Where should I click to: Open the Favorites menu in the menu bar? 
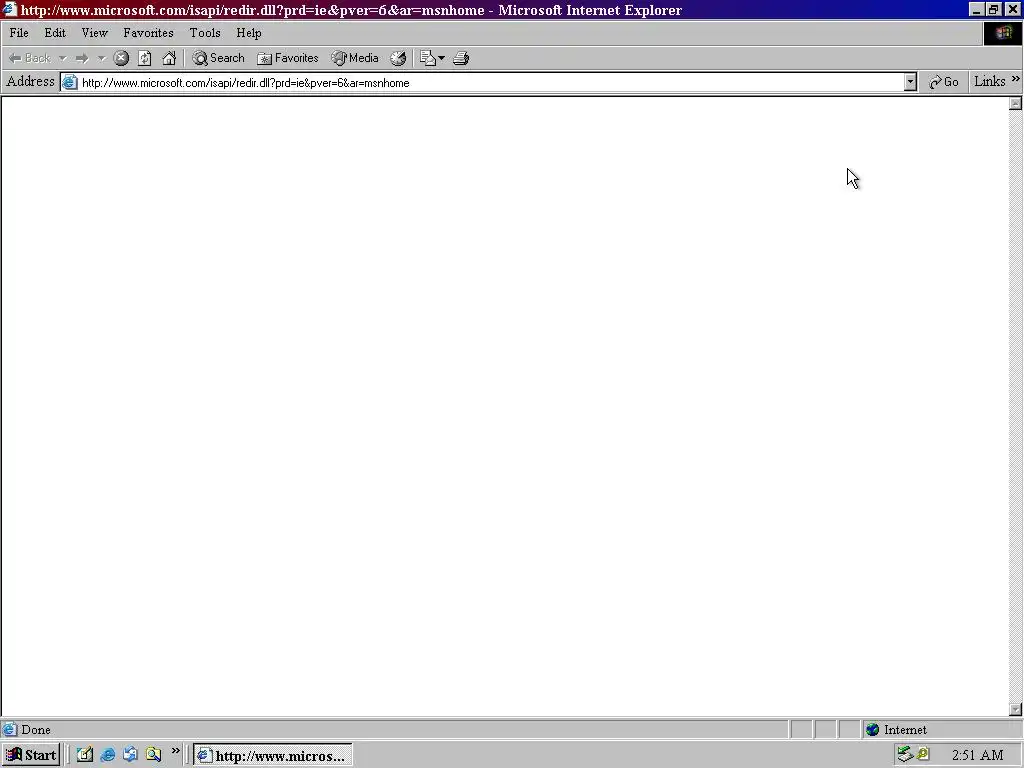click(x=148, y=33)
